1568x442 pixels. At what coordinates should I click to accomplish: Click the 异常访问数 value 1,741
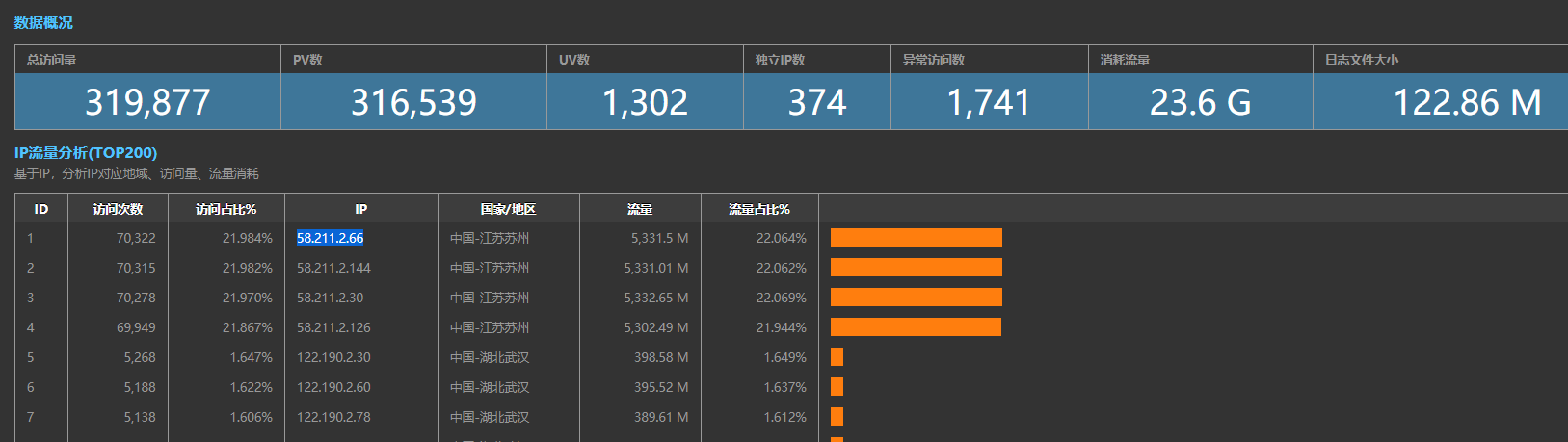[989, 101]
